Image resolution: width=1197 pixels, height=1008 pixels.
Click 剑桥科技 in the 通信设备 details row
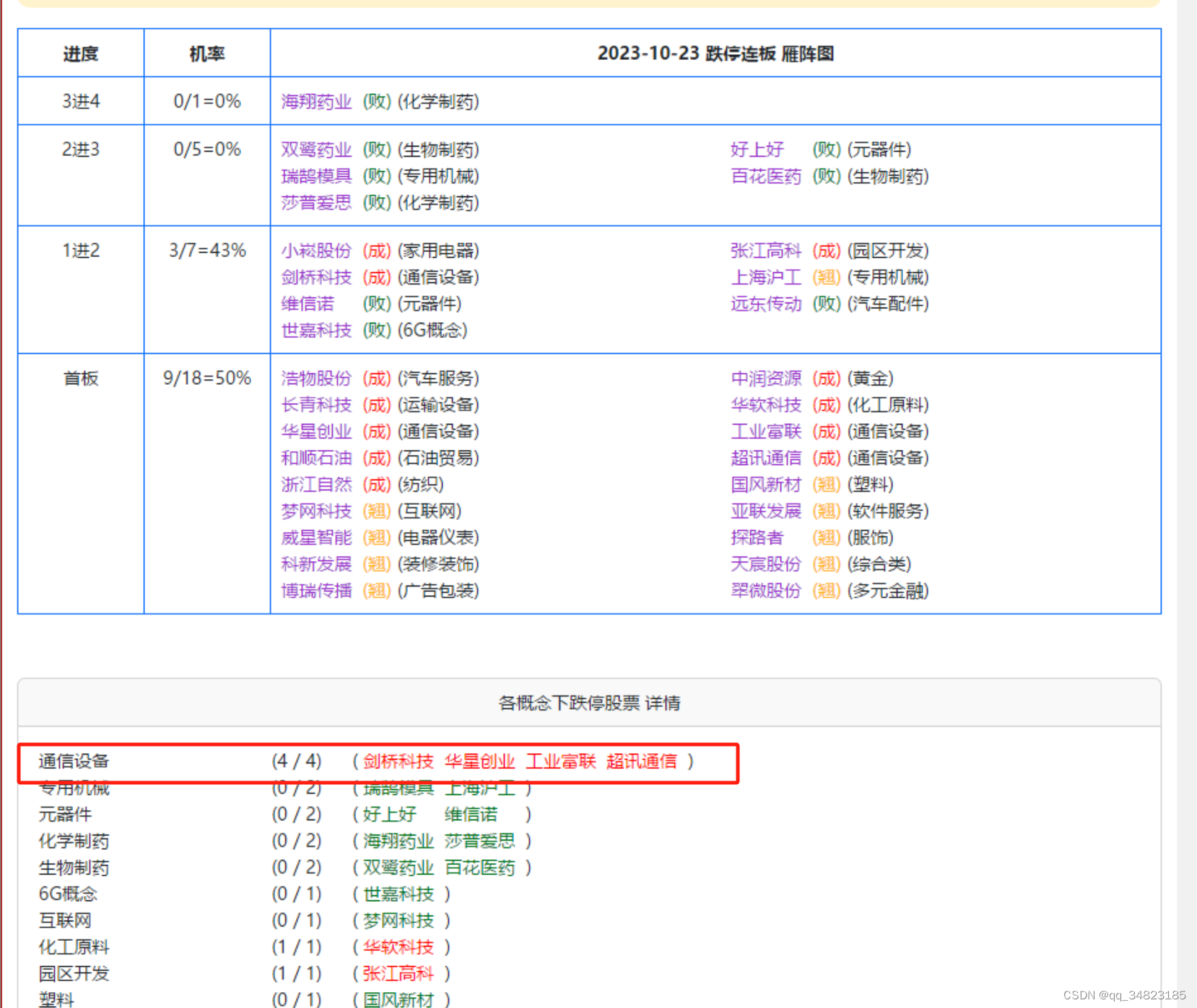399,761
